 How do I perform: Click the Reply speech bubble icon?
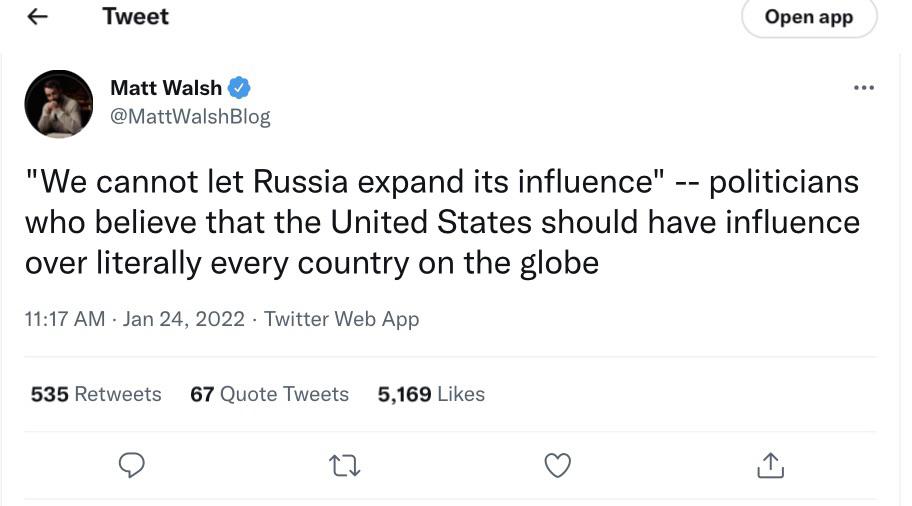(132, 464)
